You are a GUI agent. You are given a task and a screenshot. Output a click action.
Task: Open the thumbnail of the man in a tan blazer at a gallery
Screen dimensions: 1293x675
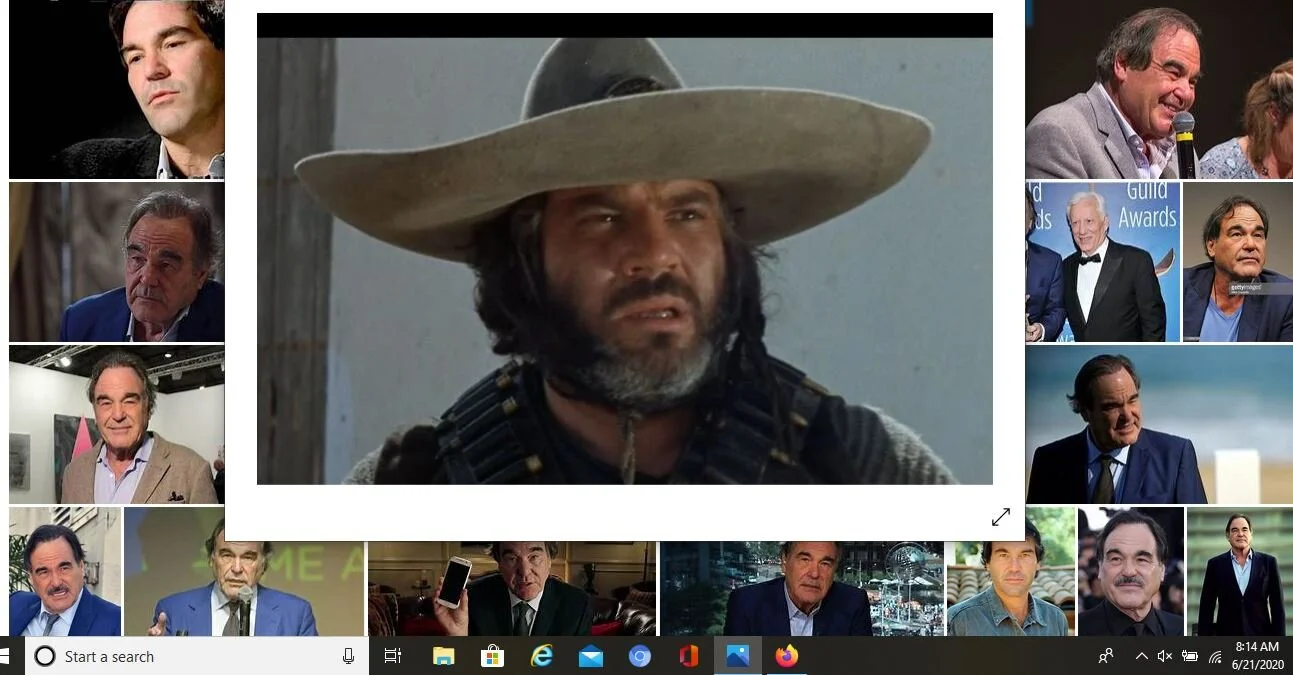click(x=116, y=424)
